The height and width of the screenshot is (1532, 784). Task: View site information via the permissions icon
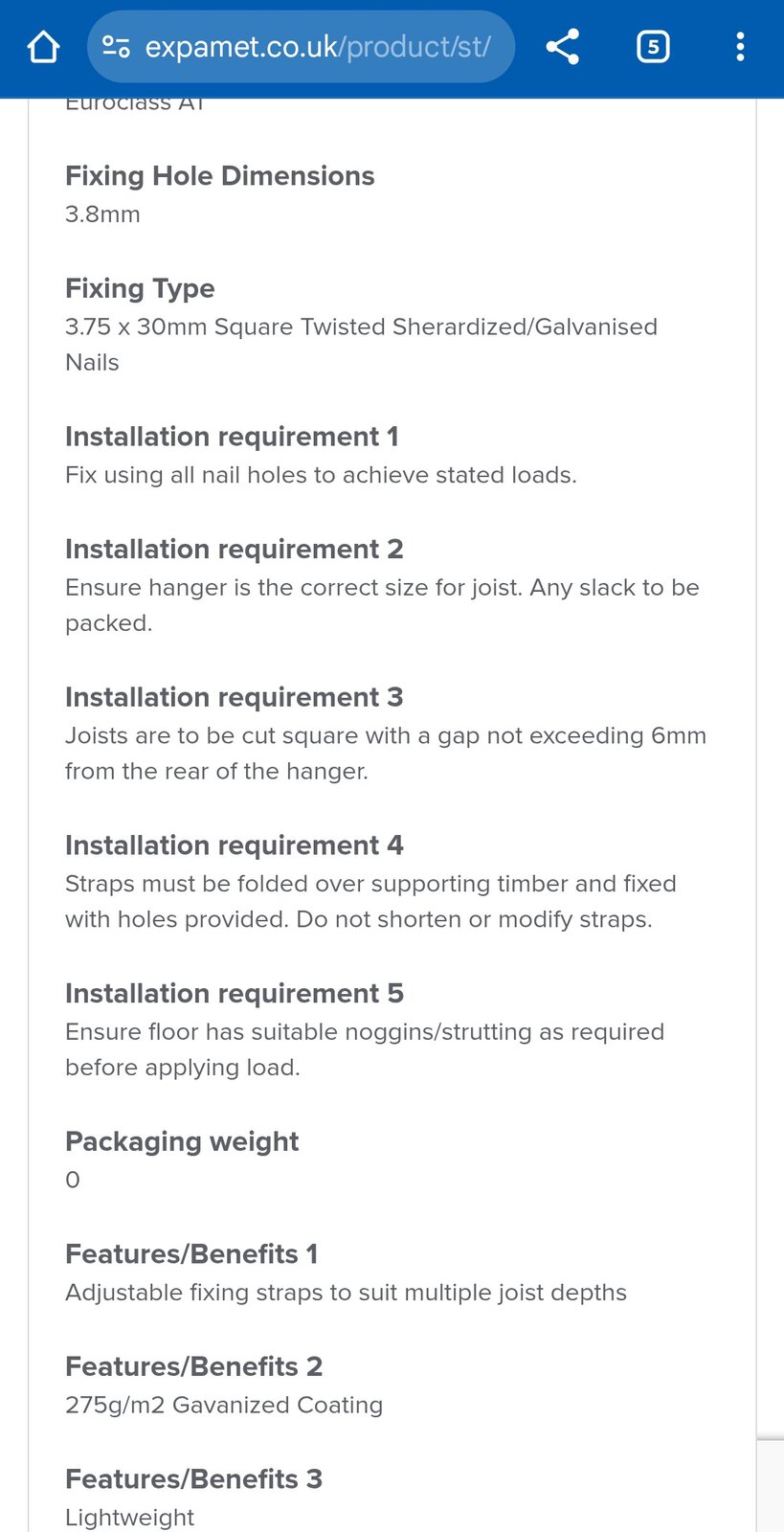(115, 46)
